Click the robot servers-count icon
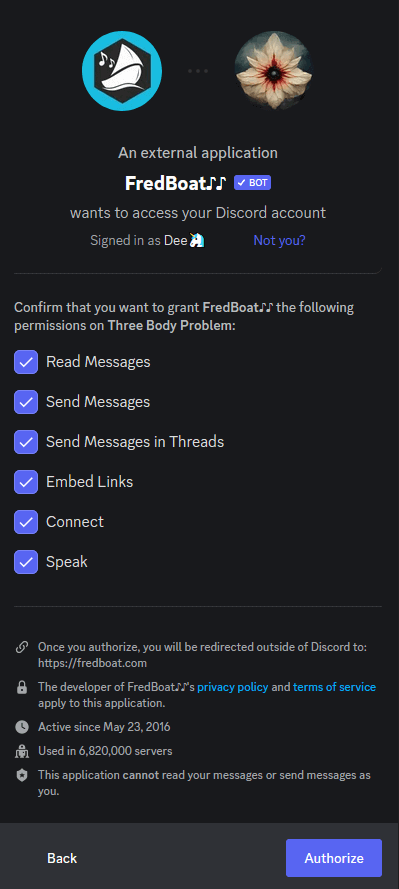Image resolution: width=399 pixels, height=889 pixels. pyautogui.click(x=22, y=752)
